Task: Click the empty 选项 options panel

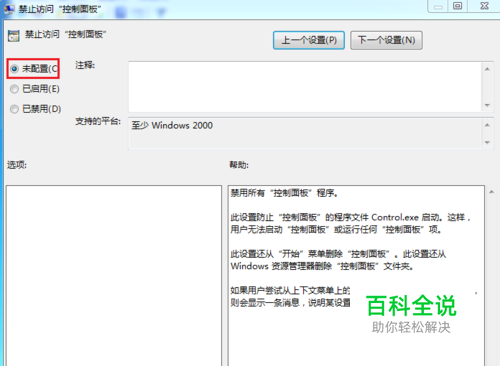Action: pos(114,275)
